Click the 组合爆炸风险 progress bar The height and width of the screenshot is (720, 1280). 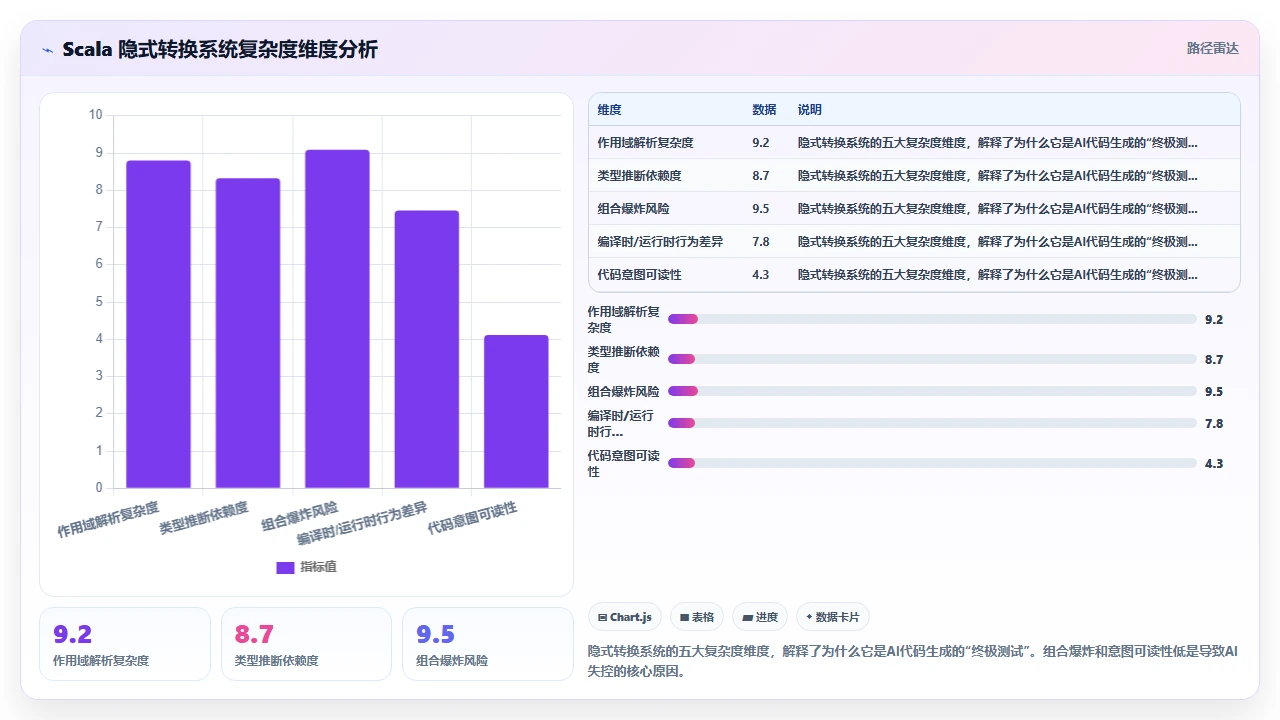(932, 391)
